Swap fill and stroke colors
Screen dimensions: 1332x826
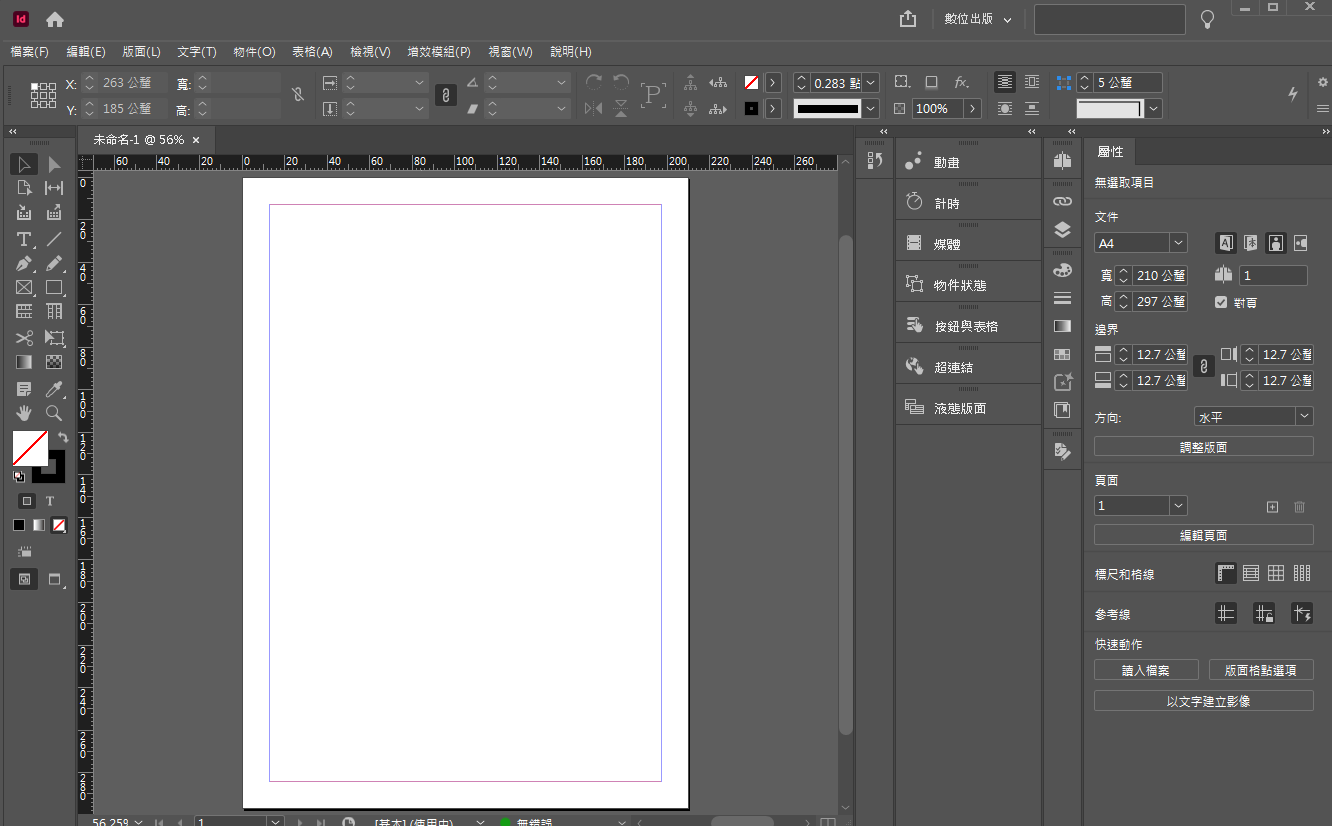pyautogui.click(x=62, y=438)
